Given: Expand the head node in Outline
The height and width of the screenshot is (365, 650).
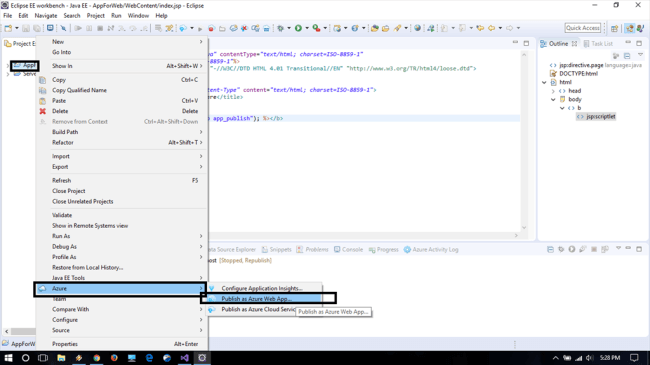Looking at the screenshot, I should 553,91.
